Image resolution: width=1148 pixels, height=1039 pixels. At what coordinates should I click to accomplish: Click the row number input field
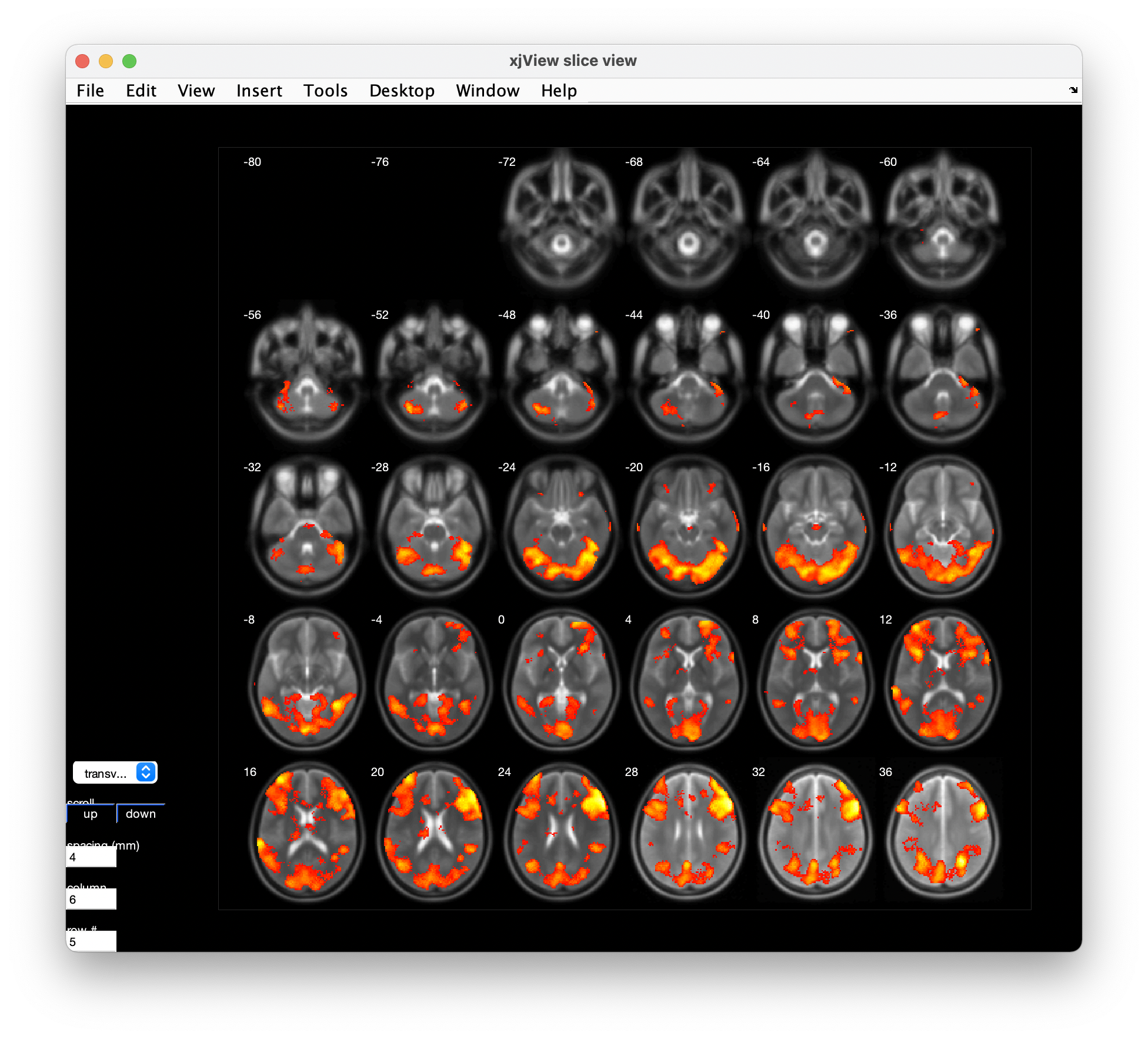[x=91, y=942]
